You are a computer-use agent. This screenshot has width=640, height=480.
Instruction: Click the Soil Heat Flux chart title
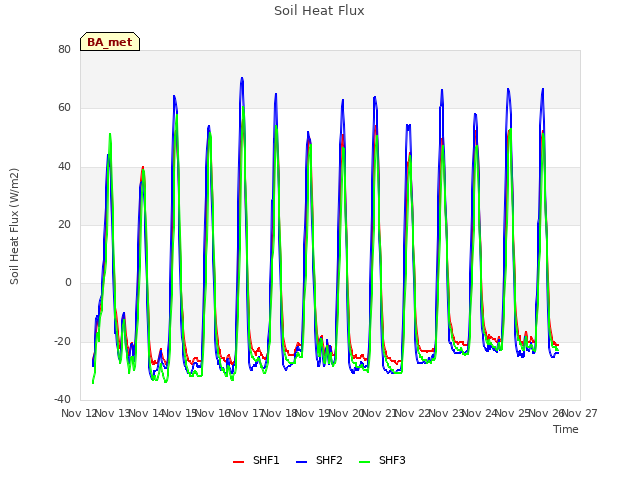pyautogui.click(x=319, y=11)
